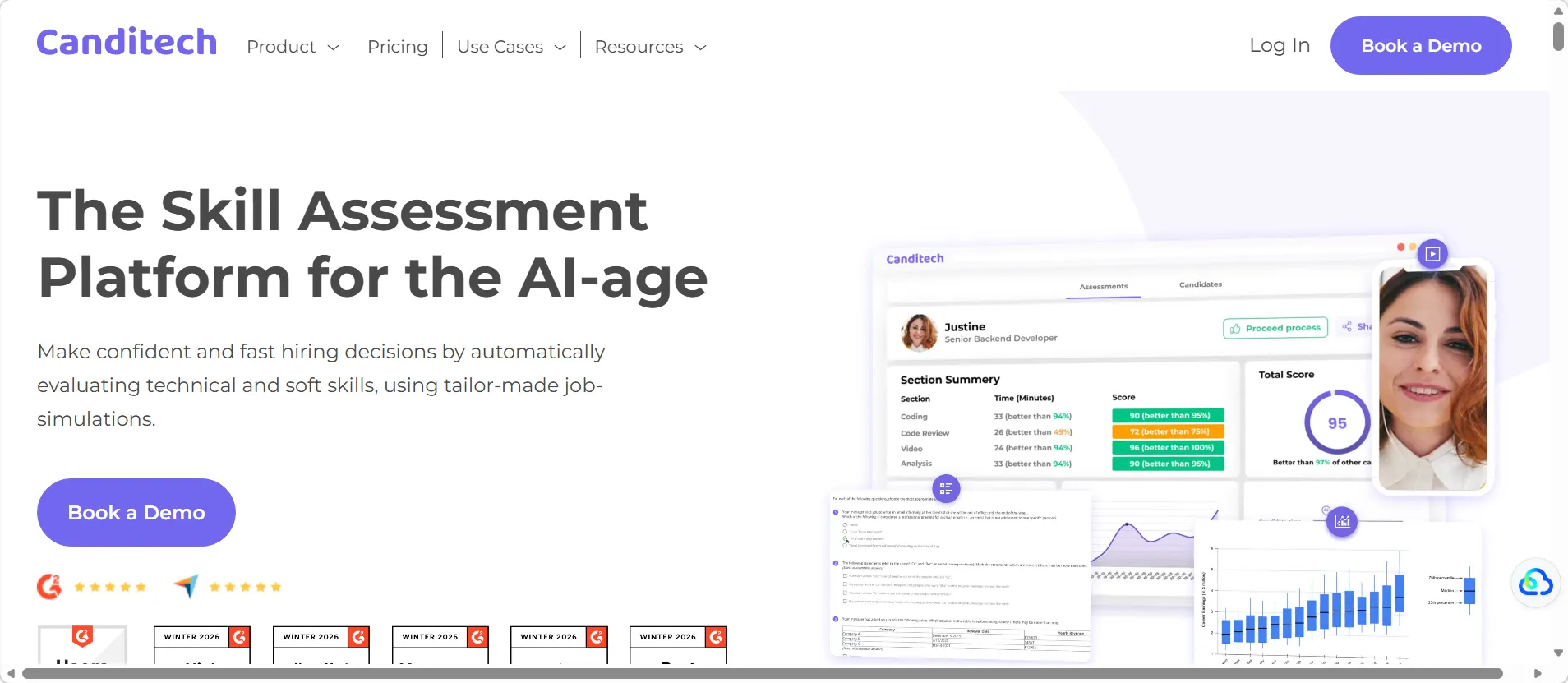Viewport: 1568px width, 683px height.
Task: Click the Canditech logo in the header
Action: click(127, 43)
